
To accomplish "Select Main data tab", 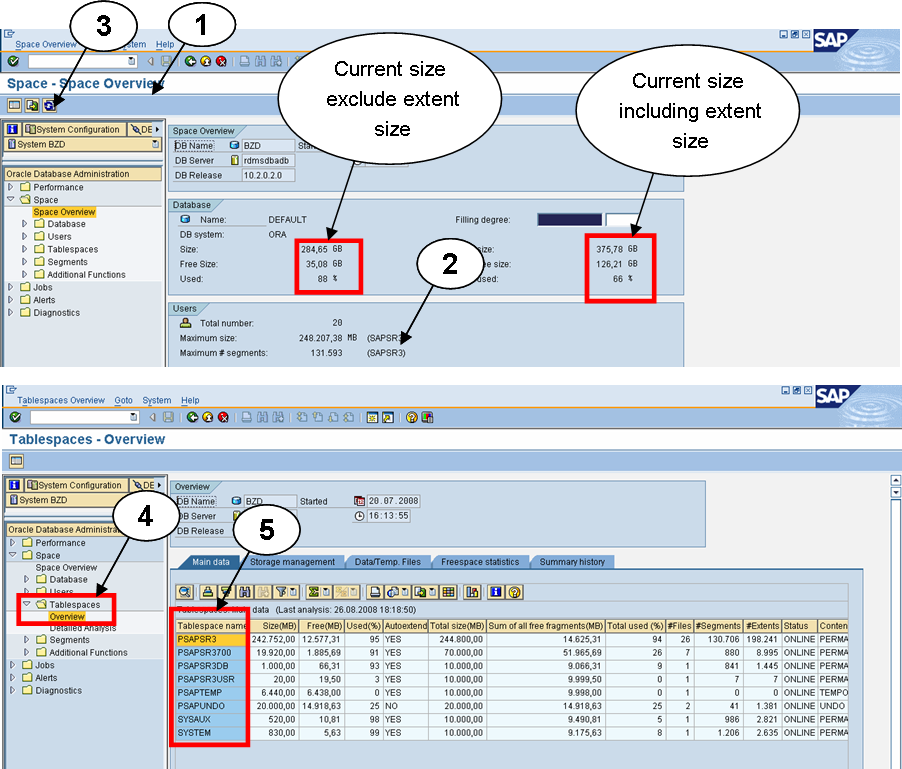I will click(x=211, y=562).
